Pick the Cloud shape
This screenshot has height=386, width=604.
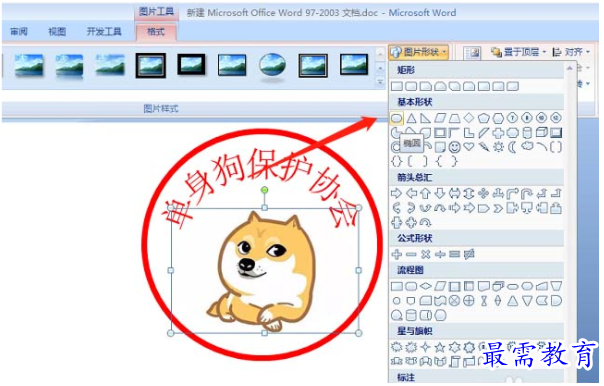click(x=527, y=146)
